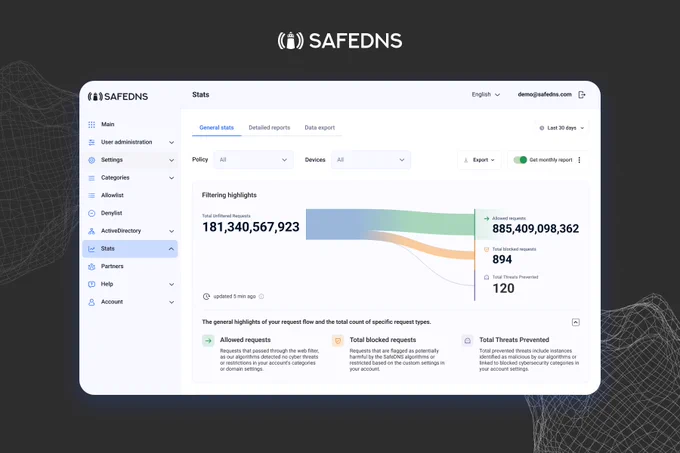Click the 181,340,567,923 total requests value

251,227
